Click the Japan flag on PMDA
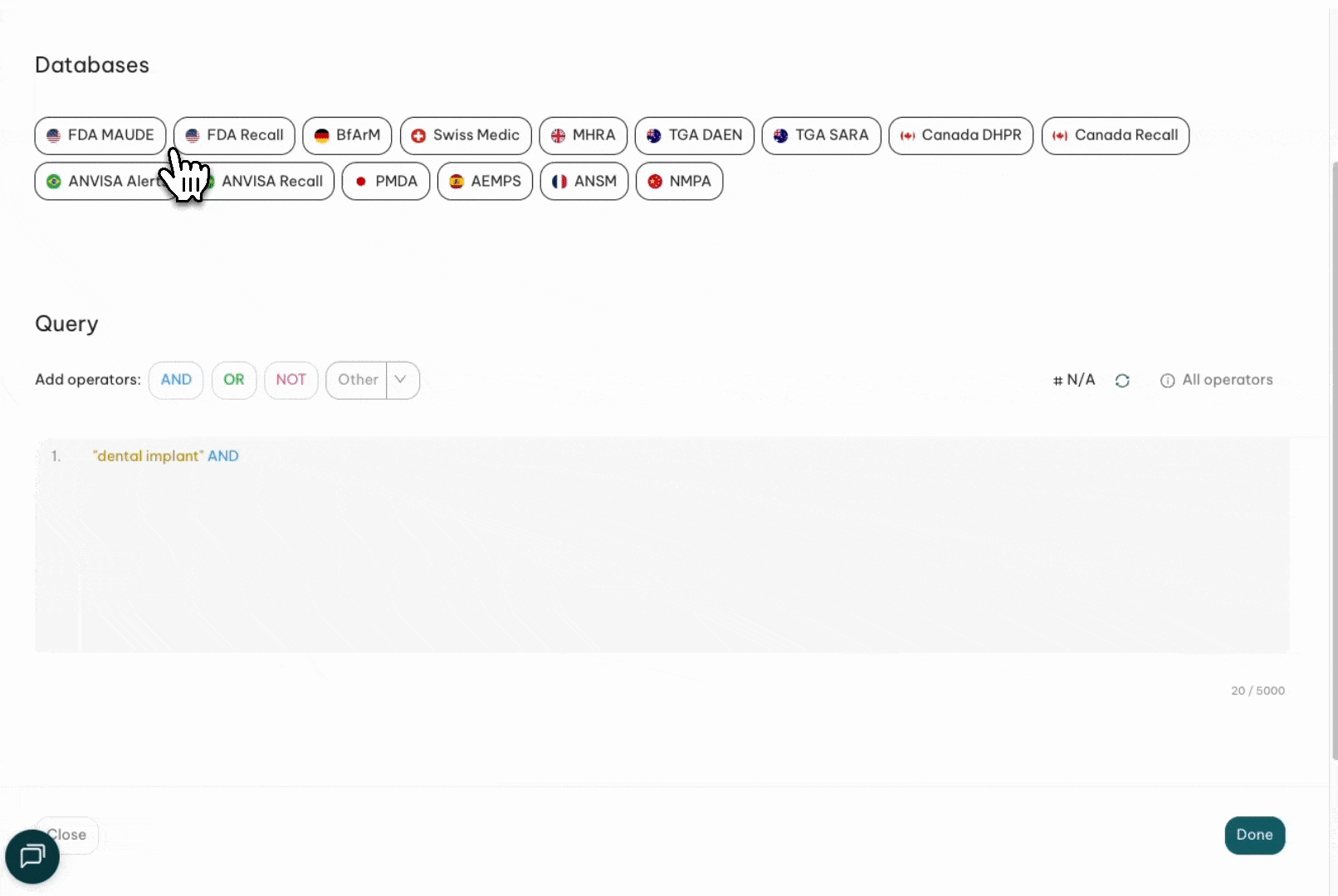This screenshot has height=896, width=1338. [361, 182]
